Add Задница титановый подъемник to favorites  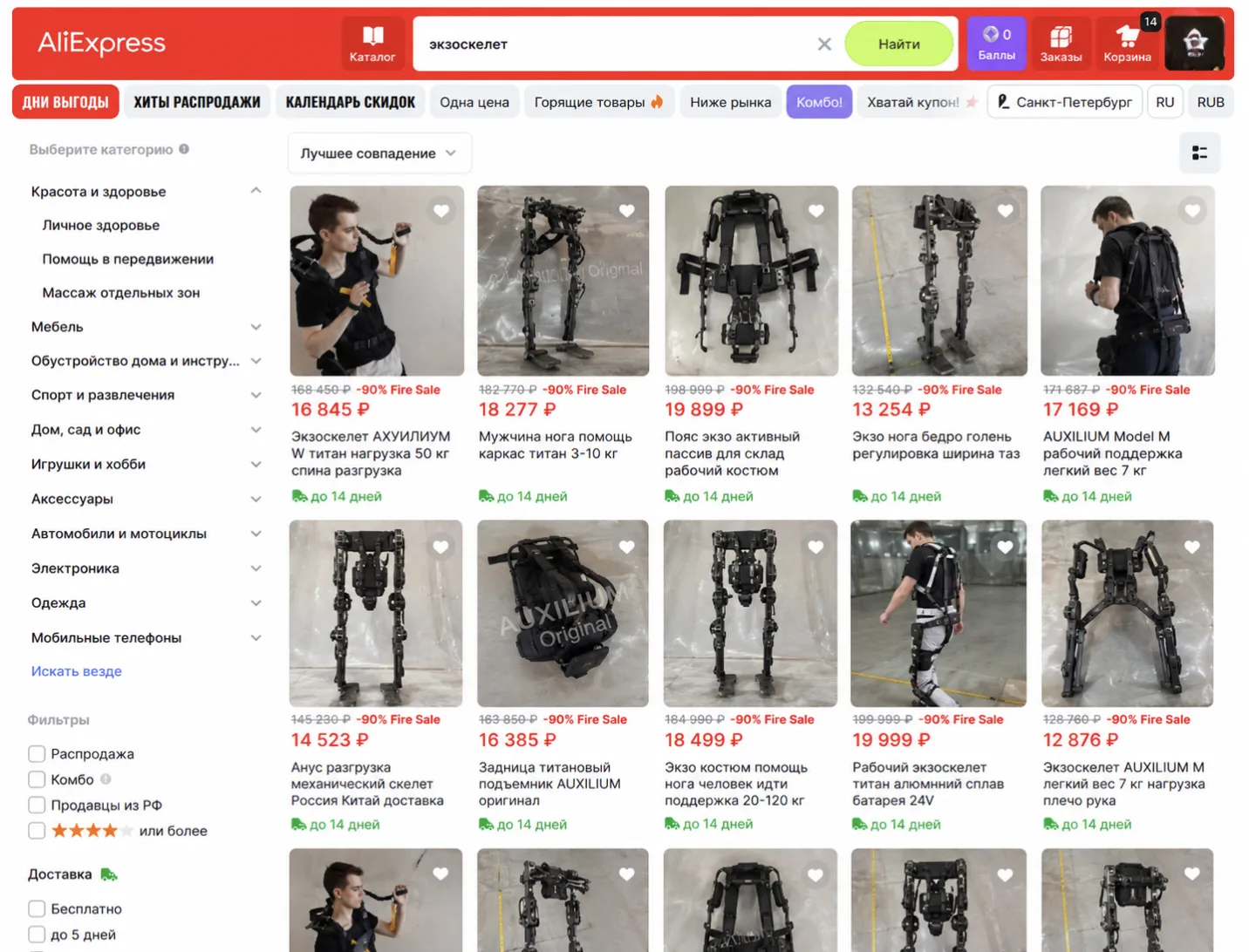[627, 547]
